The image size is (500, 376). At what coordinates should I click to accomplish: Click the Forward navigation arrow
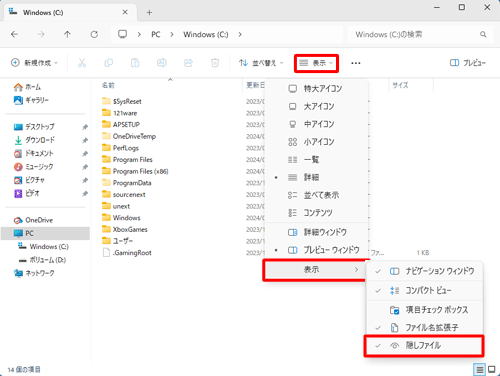pos(41,34)
